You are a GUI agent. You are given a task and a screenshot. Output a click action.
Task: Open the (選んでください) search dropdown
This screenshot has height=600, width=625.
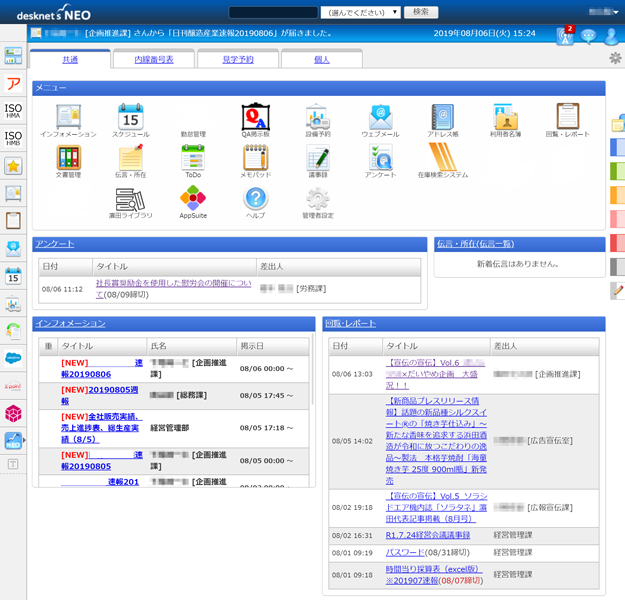point(360,12)
